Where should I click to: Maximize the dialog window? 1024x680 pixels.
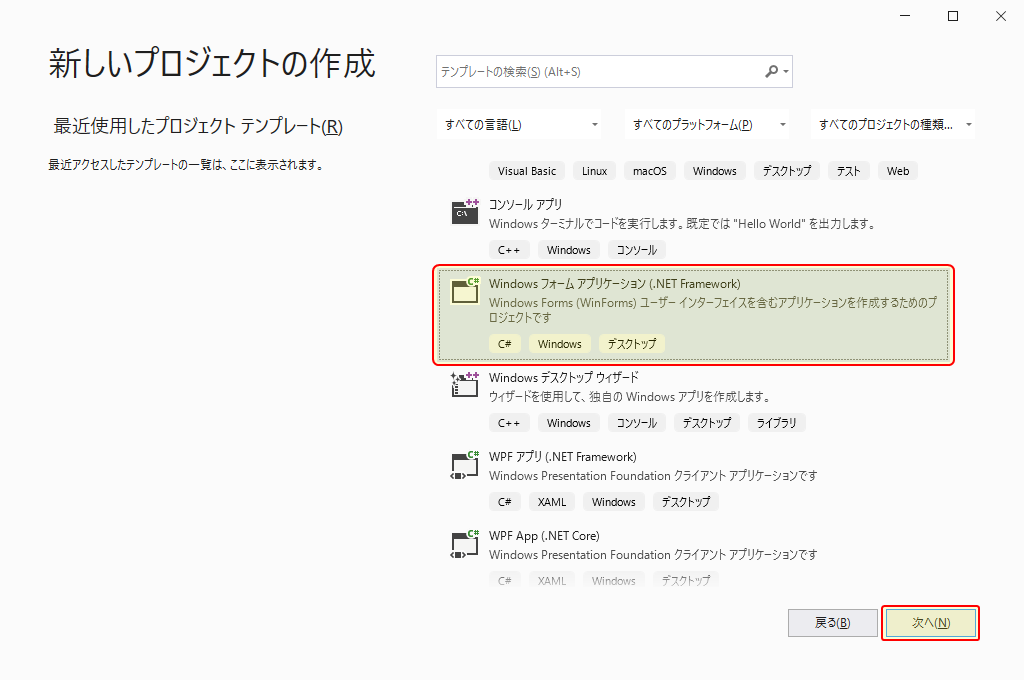(x=953, y=16)
